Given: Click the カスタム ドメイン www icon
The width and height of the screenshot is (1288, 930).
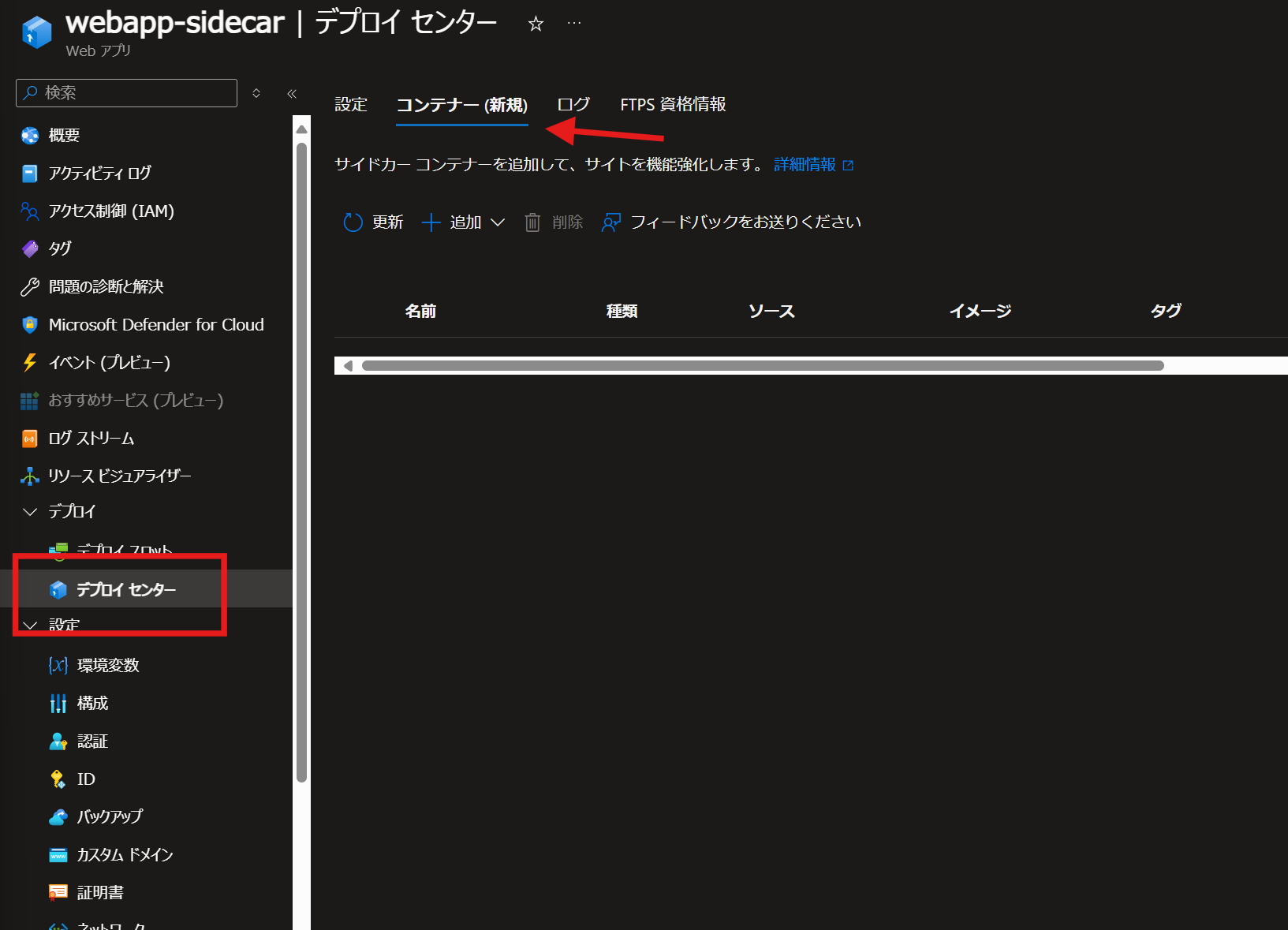Looking at the screenshot, I should point(58,855).
